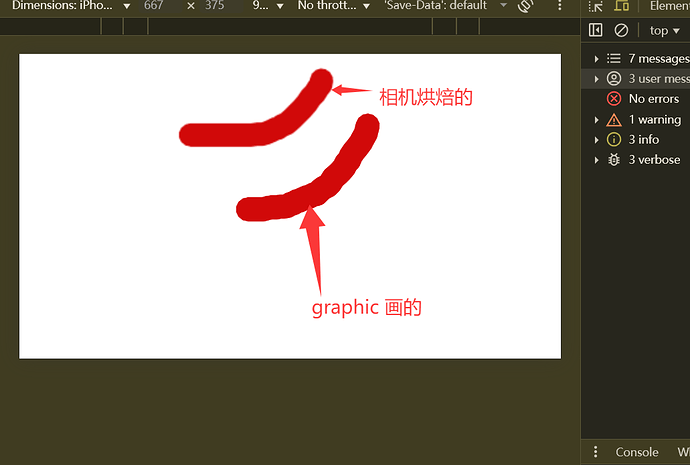Click the white game canvas preview
This screenshot has height=465, width=690.
(x=290, y=206)
